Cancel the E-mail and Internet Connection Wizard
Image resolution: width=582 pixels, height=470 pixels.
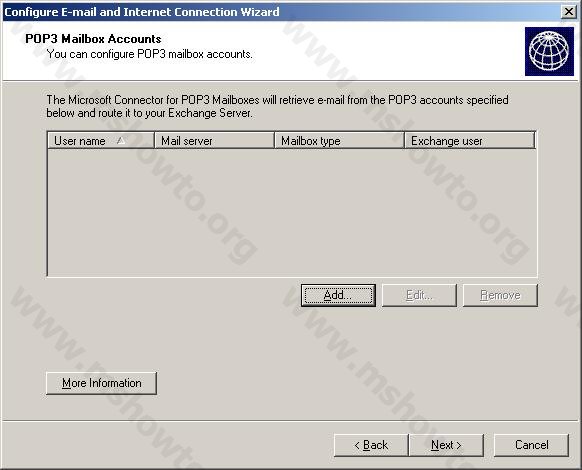click(x=531, y=445)
